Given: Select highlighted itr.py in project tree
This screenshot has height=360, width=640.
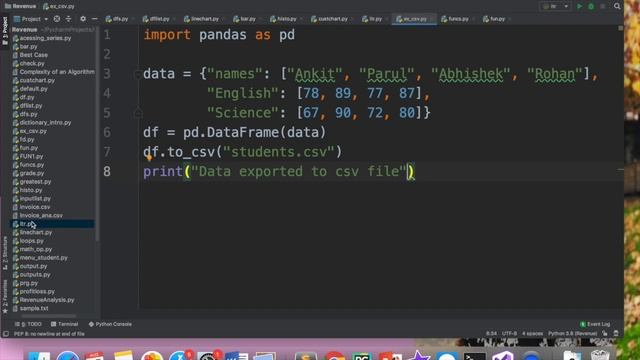Looking at the screenshot, I should 53,224.
